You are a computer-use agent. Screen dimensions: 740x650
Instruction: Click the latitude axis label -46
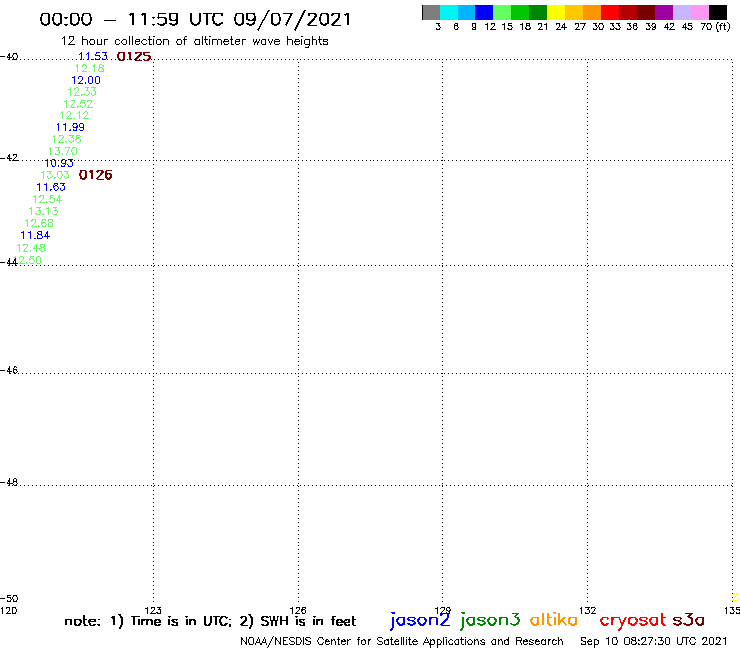[9, 370]
